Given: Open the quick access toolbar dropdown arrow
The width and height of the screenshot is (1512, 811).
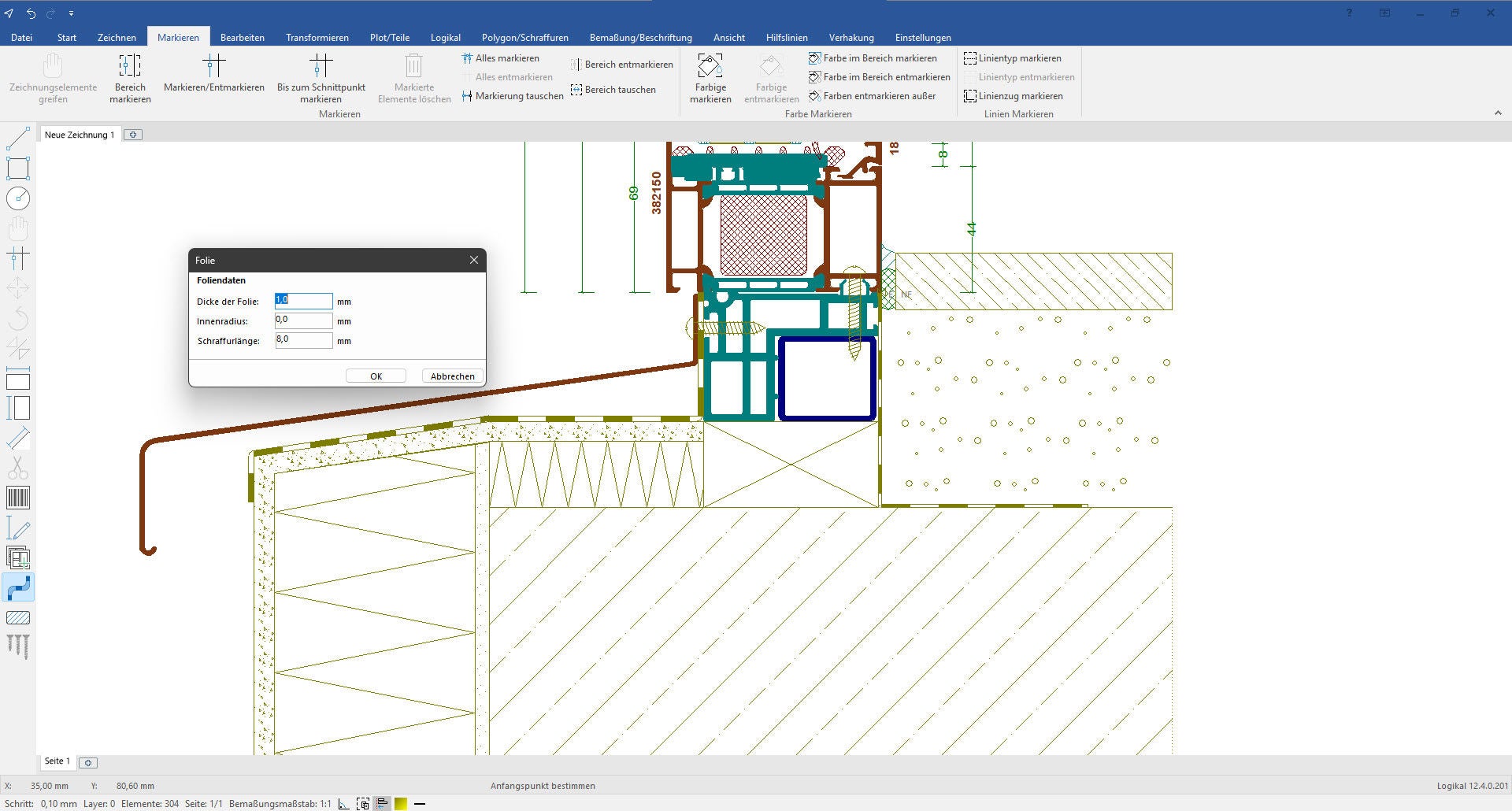Looking at the screenshot, I should tap(71, 13).
